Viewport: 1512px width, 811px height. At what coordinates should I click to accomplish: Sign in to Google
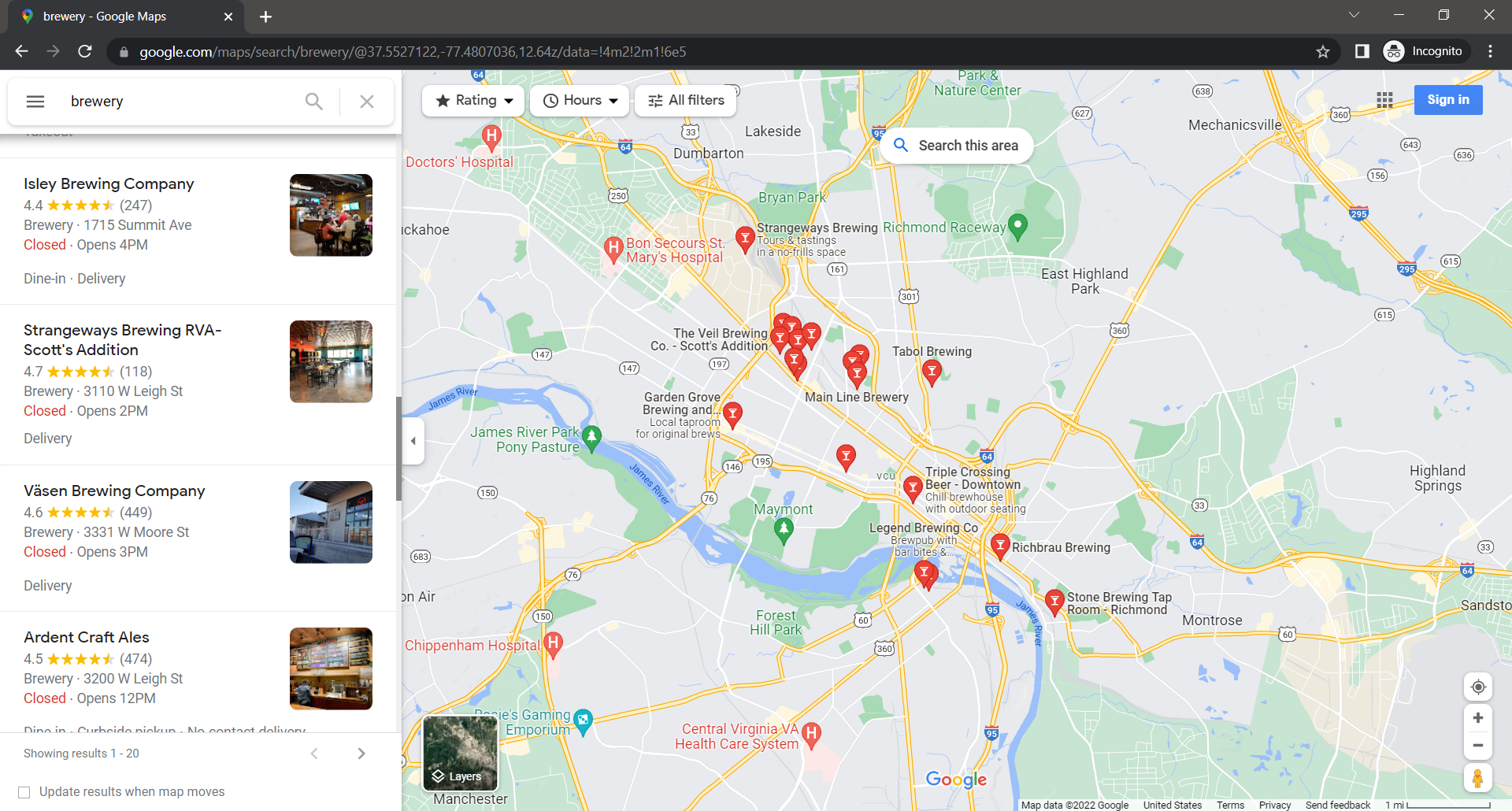tap(1447, 100)
